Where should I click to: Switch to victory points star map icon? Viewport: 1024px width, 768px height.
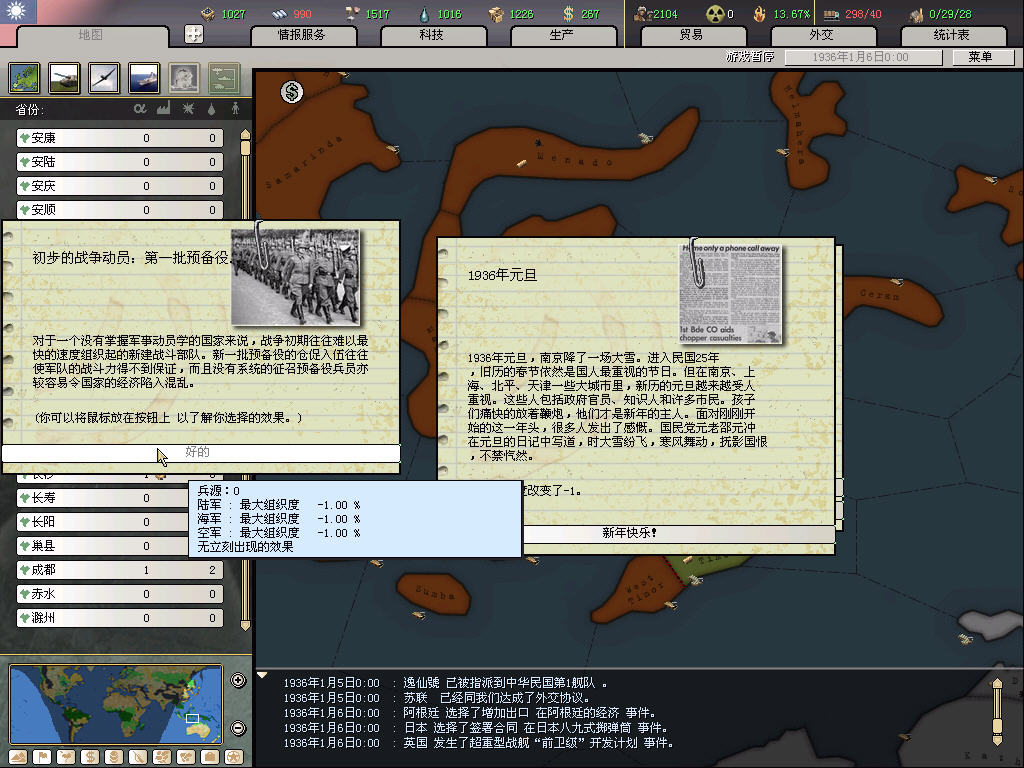[x=234, y=757]
